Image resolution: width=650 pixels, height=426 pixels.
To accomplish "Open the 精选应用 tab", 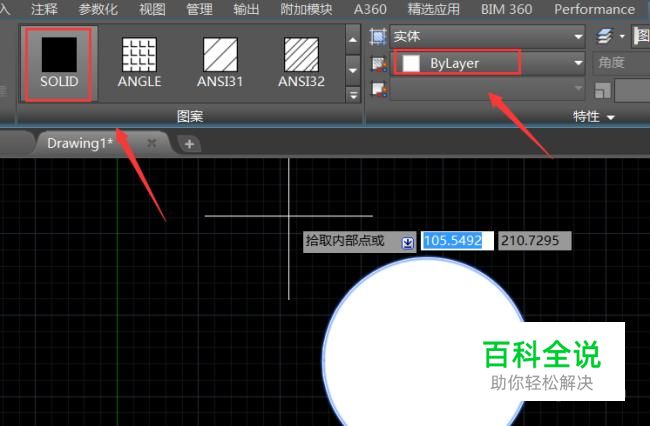I will pos(434,9).
